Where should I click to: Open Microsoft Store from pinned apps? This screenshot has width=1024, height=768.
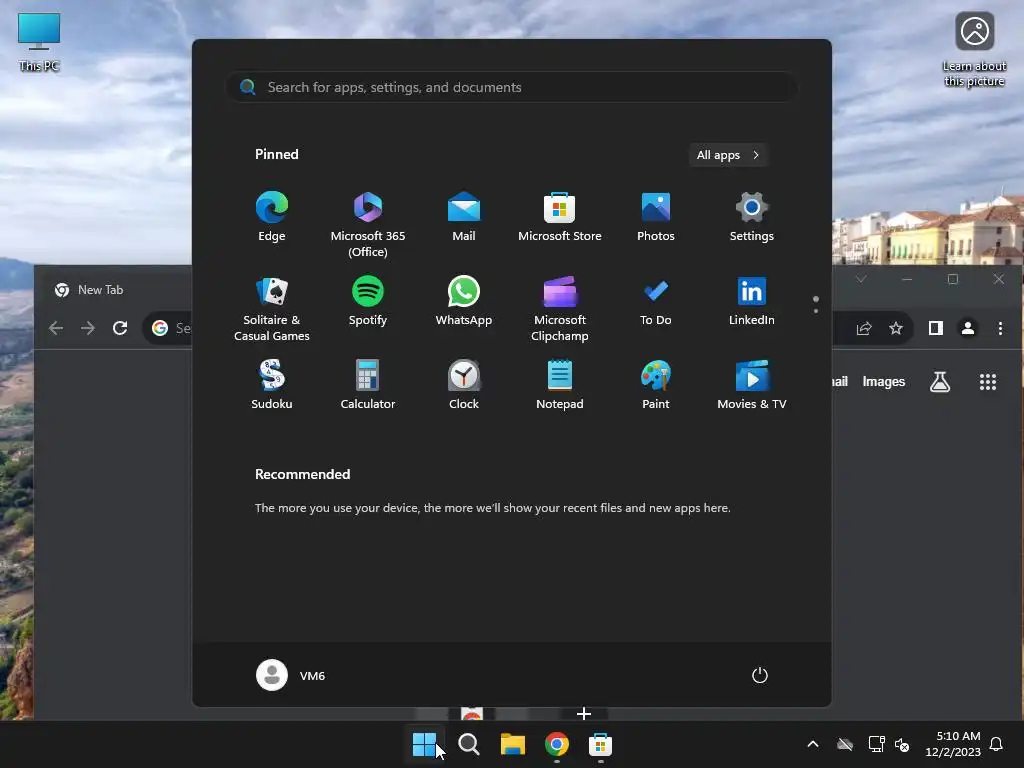coord(560,217)
